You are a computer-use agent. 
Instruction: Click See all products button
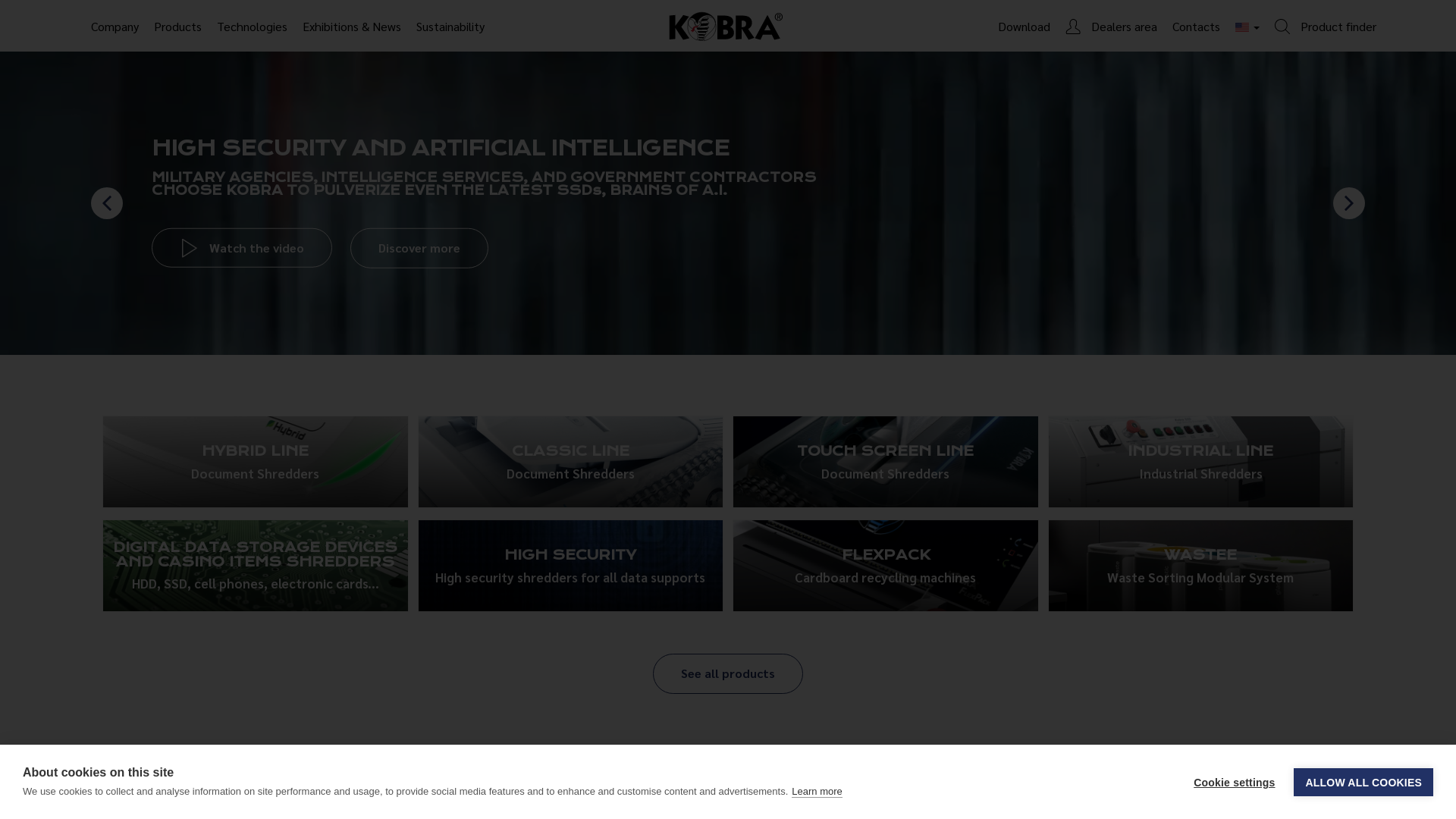click(727, 673)
